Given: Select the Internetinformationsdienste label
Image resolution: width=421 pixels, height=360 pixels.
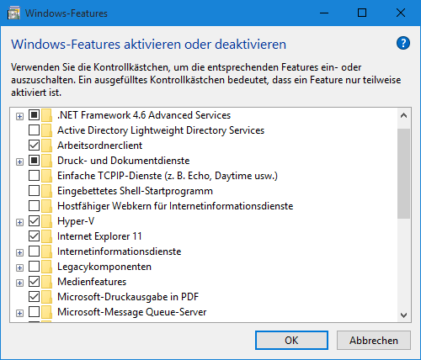Looking at the screenshot, I should (119, 251).
